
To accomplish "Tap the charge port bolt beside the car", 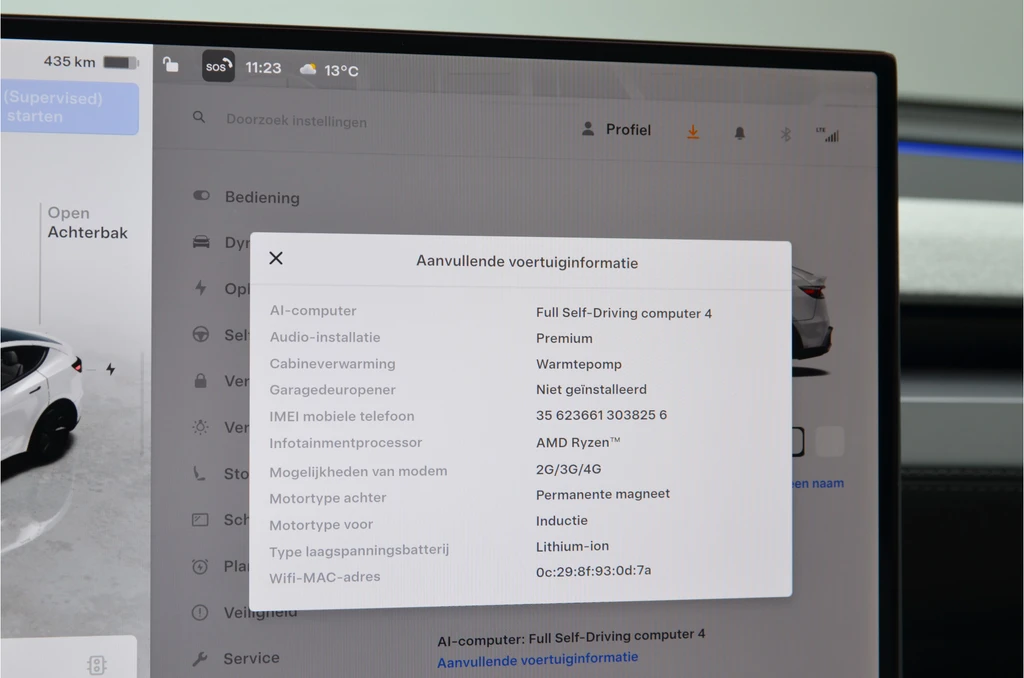I will click(110, 369).
